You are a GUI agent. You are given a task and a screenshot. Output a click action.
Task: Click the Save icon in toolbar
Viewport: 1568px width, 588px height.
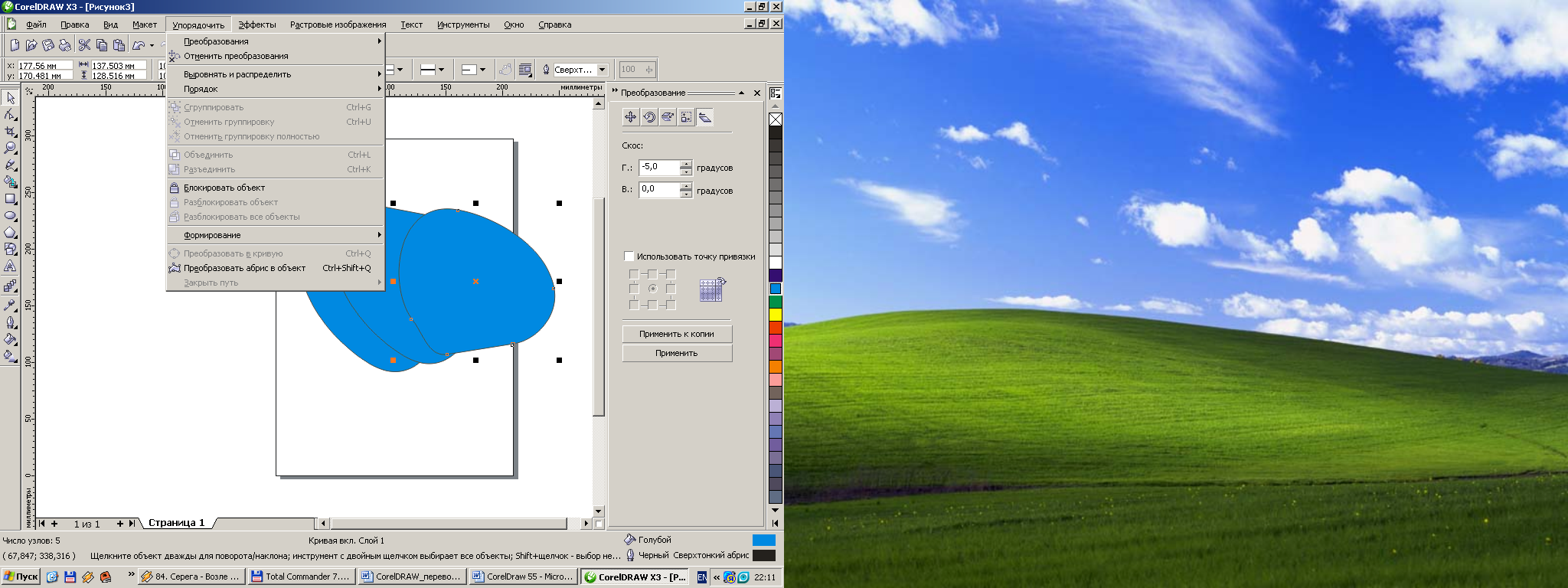pyautogui.click(x=48, y=45)
